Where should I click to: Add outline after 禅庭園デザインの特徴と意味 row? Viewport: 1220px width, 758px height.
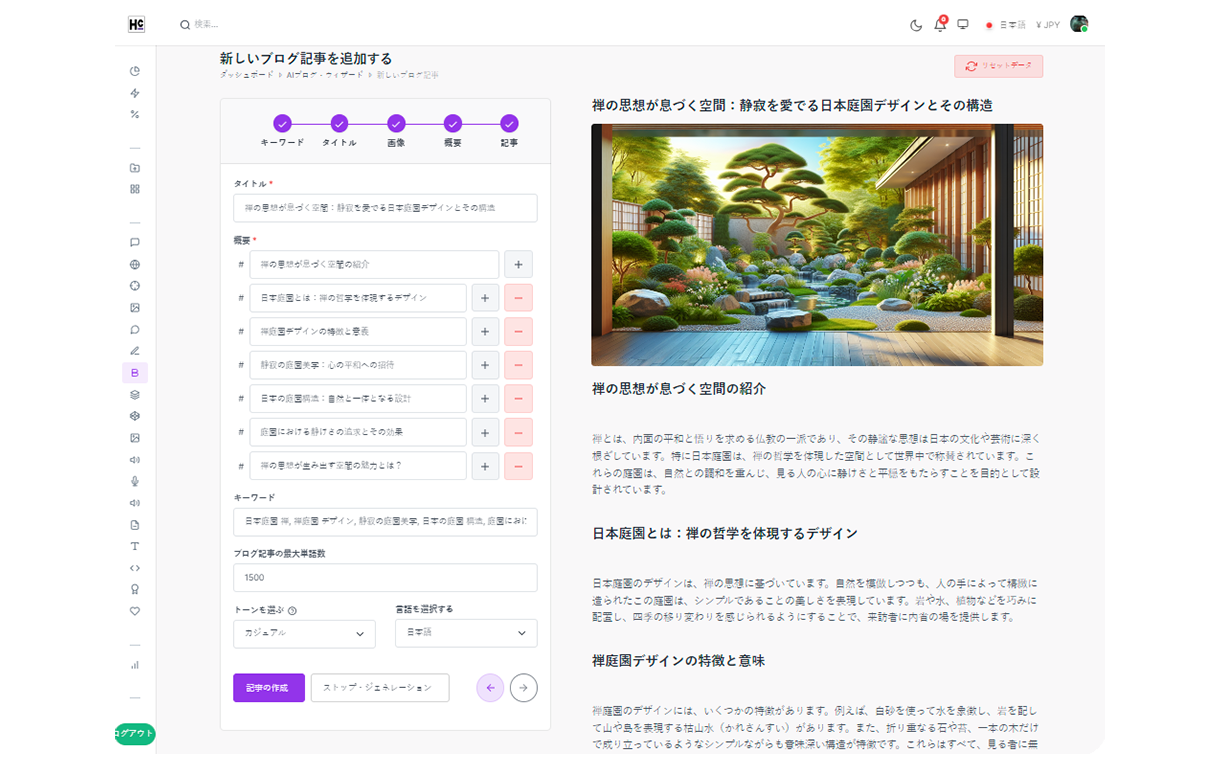tap(485, 331)
